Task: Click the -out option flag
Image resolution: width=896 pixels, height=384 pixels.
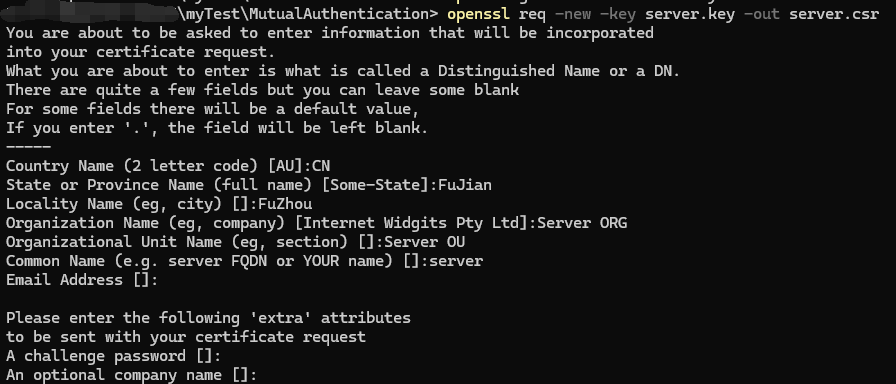Action: pyautogui.click(x=762, y=14)
